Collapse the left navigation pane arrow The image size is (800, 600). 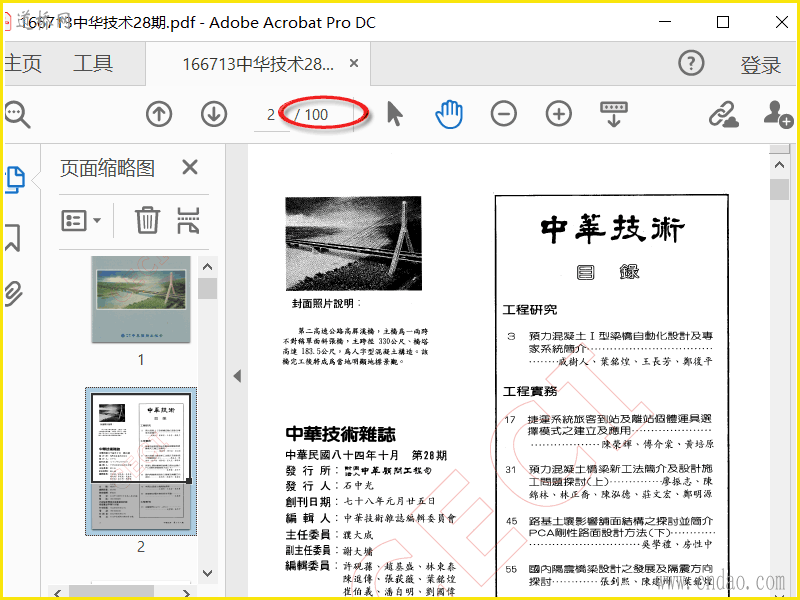(237, 376)
